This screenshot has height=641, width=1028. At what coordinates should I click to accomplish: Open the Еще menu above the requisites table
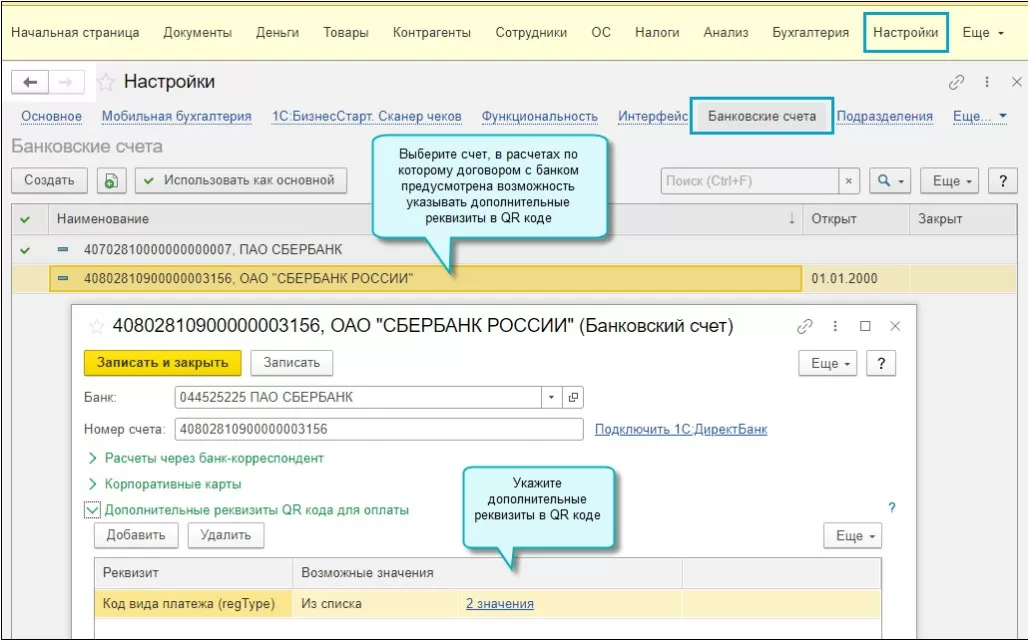pyautogui.click(x=852, y=535)
